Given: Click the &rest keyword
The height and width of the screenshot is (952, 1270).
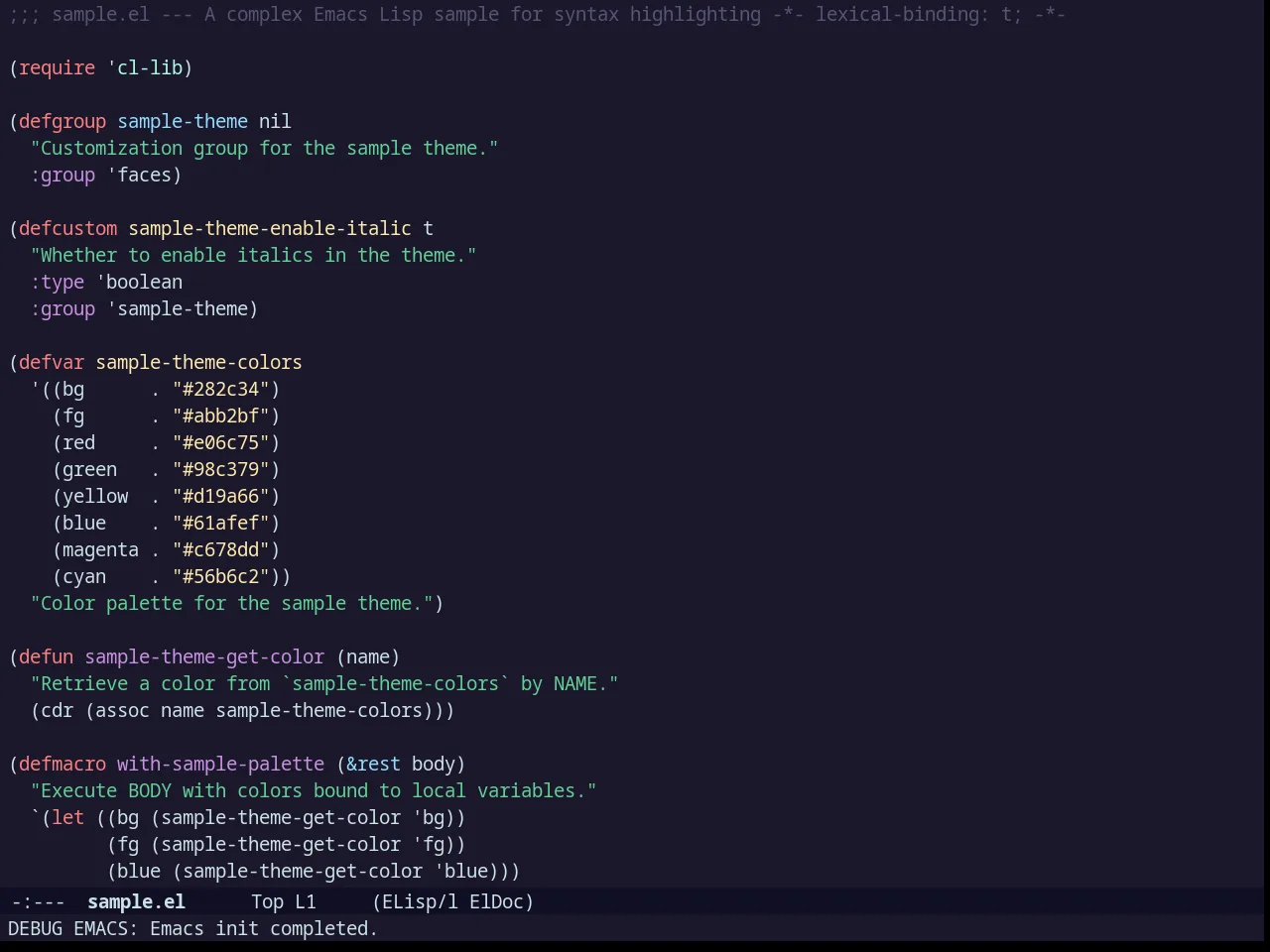Looking at the screenshot, I should pos(374,764).
